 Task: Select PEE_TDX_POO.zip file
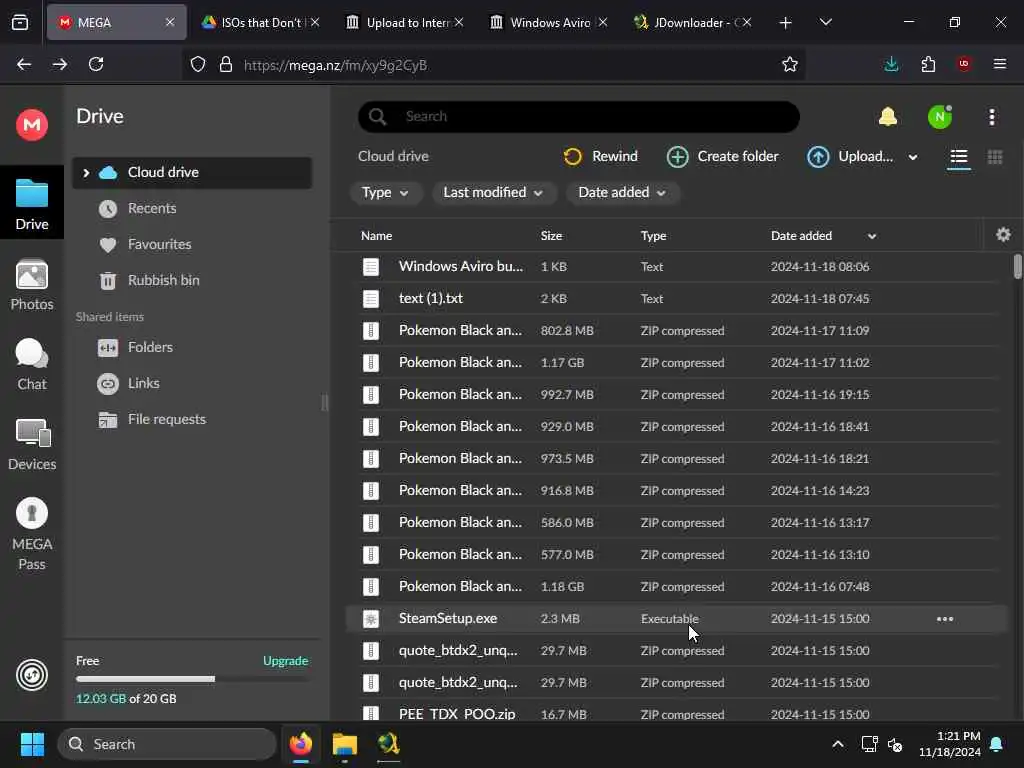(676, 714)
